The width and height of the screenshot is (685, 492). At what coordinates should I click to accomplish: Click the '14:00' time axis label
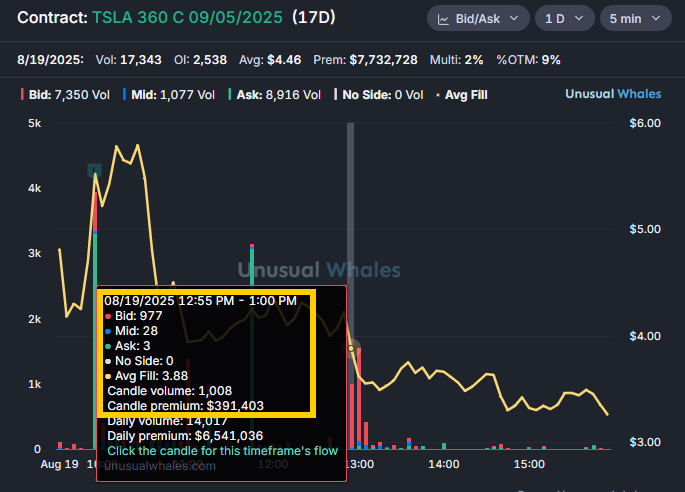443,464
